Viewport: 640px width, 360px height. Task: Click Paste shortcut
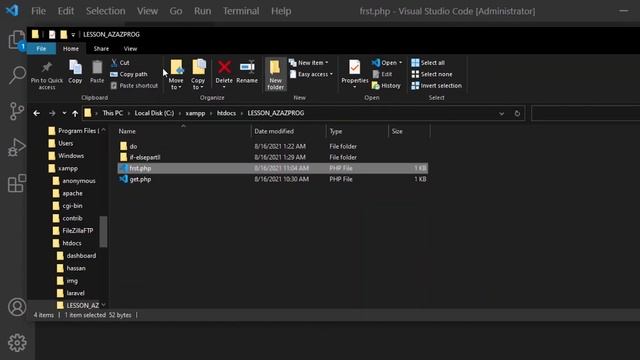pyautogui.click(x=134, y=86)
